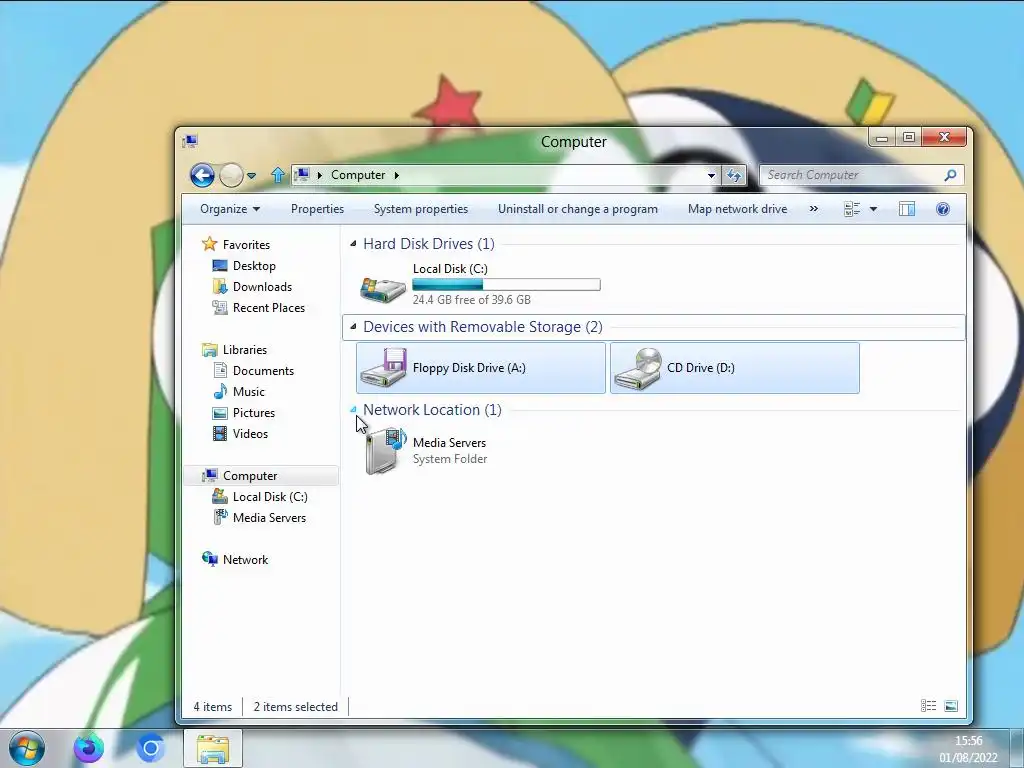Select Map network drive

[x=737, y=209]
